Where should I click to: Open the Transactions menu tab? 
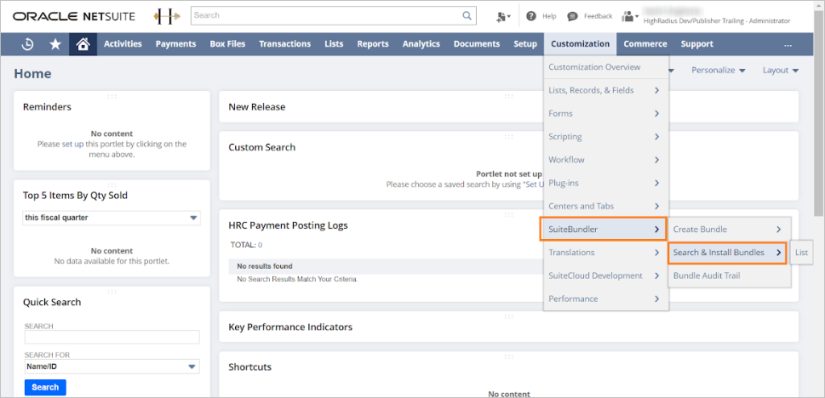coord(285,44)
